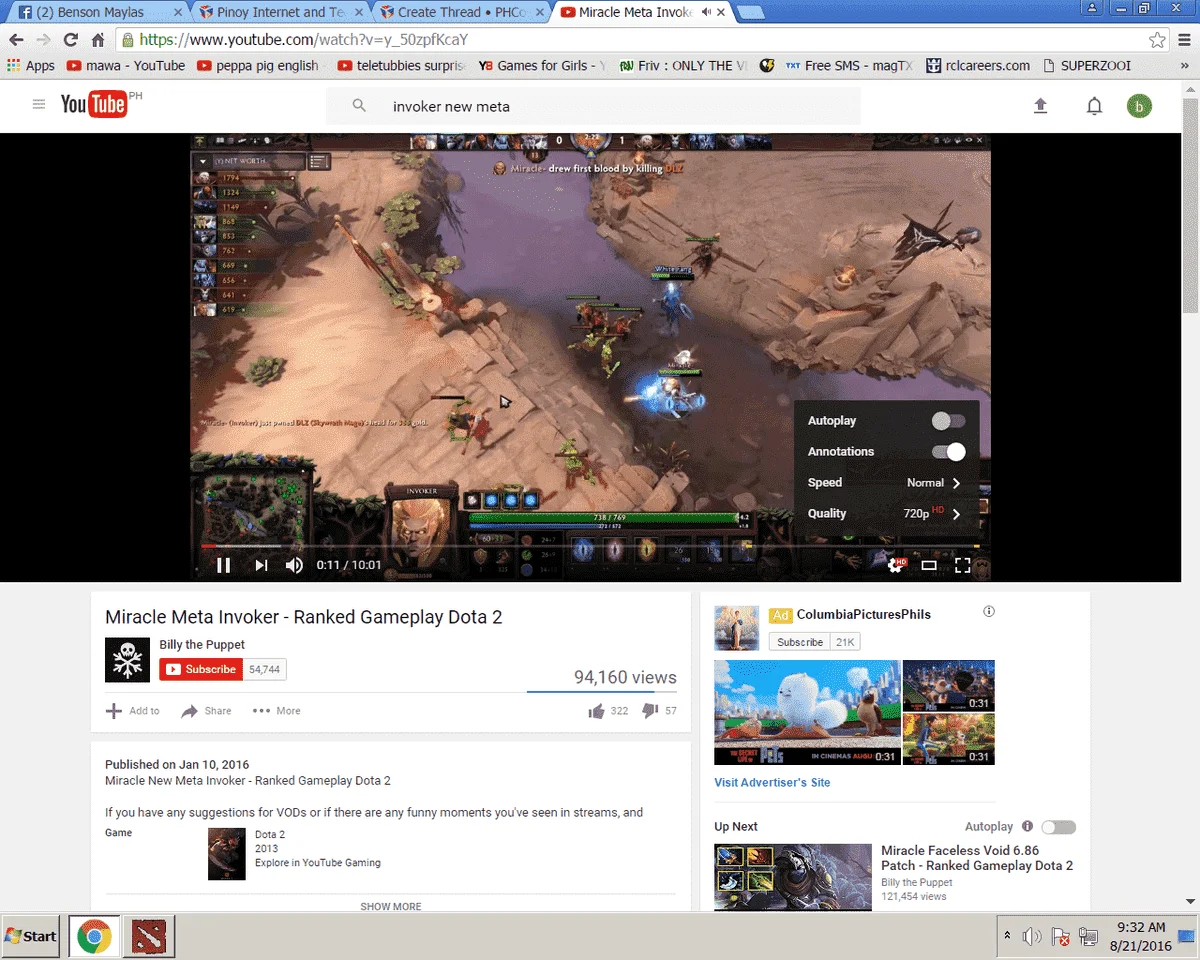Open the peppa pig english bookmark
Image resolution: width=1200 pixels, height=960 pixels.
[258, 65]
